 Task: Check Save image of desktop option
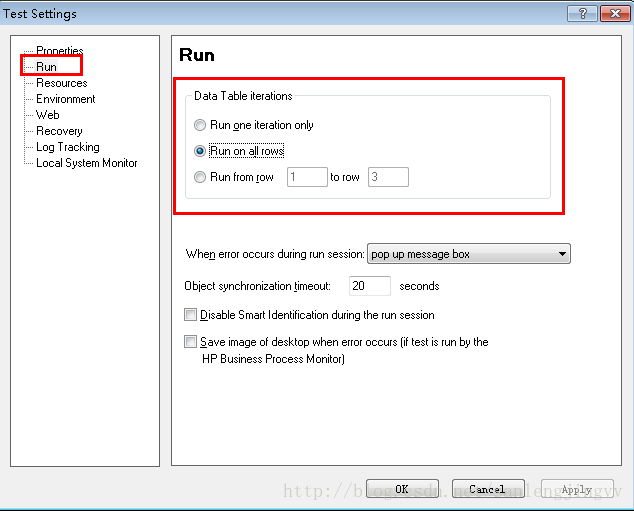pyautogui.click(x=191, y=342)
